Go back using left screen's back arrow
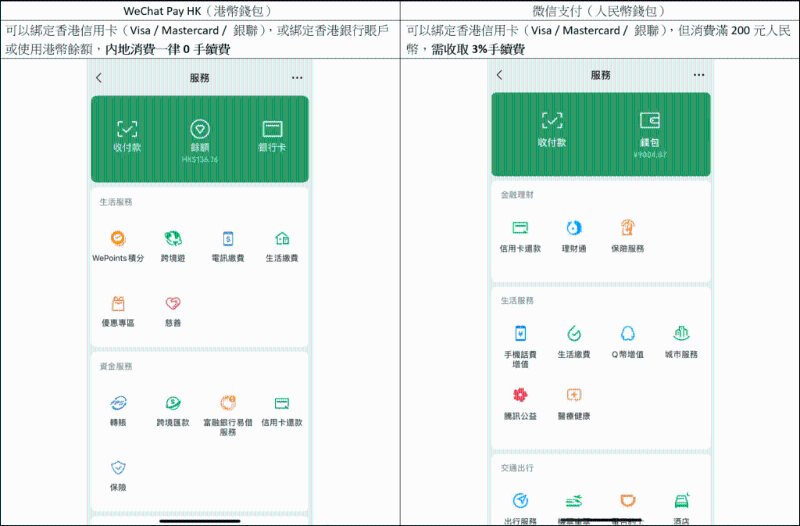This screenshot has height=526, width=800. click(98, 77)
